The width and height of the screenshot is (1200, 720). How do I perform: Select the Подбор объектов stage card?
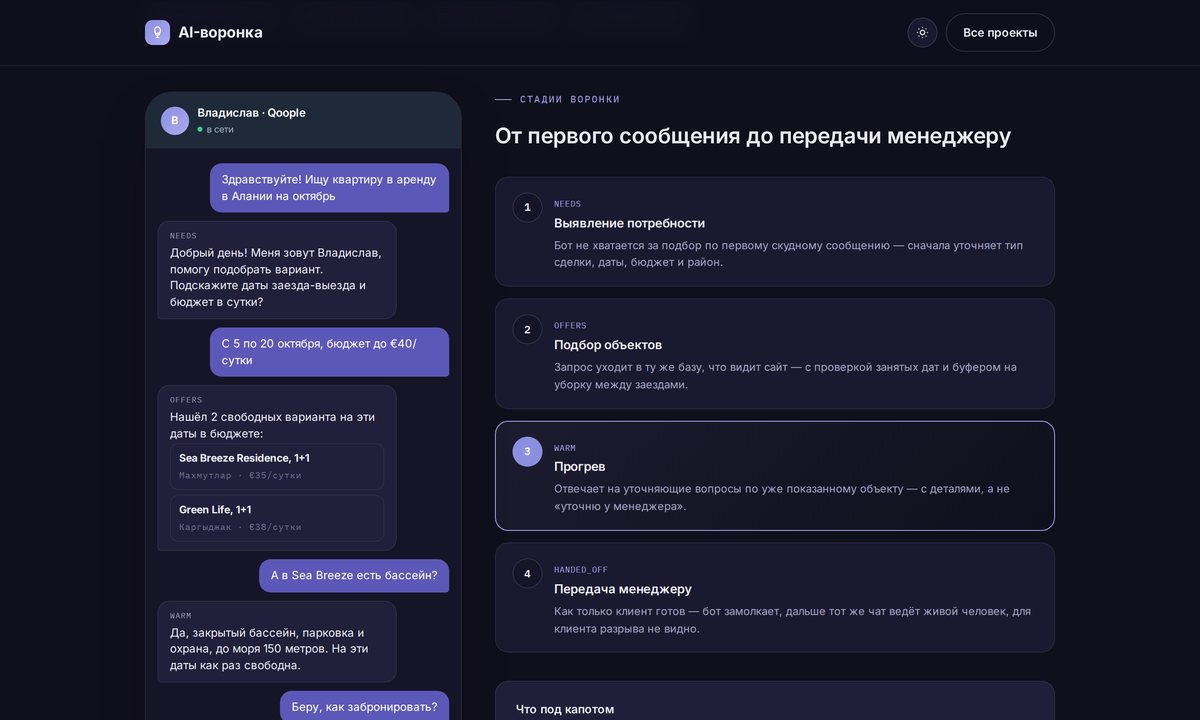(774, 354)
